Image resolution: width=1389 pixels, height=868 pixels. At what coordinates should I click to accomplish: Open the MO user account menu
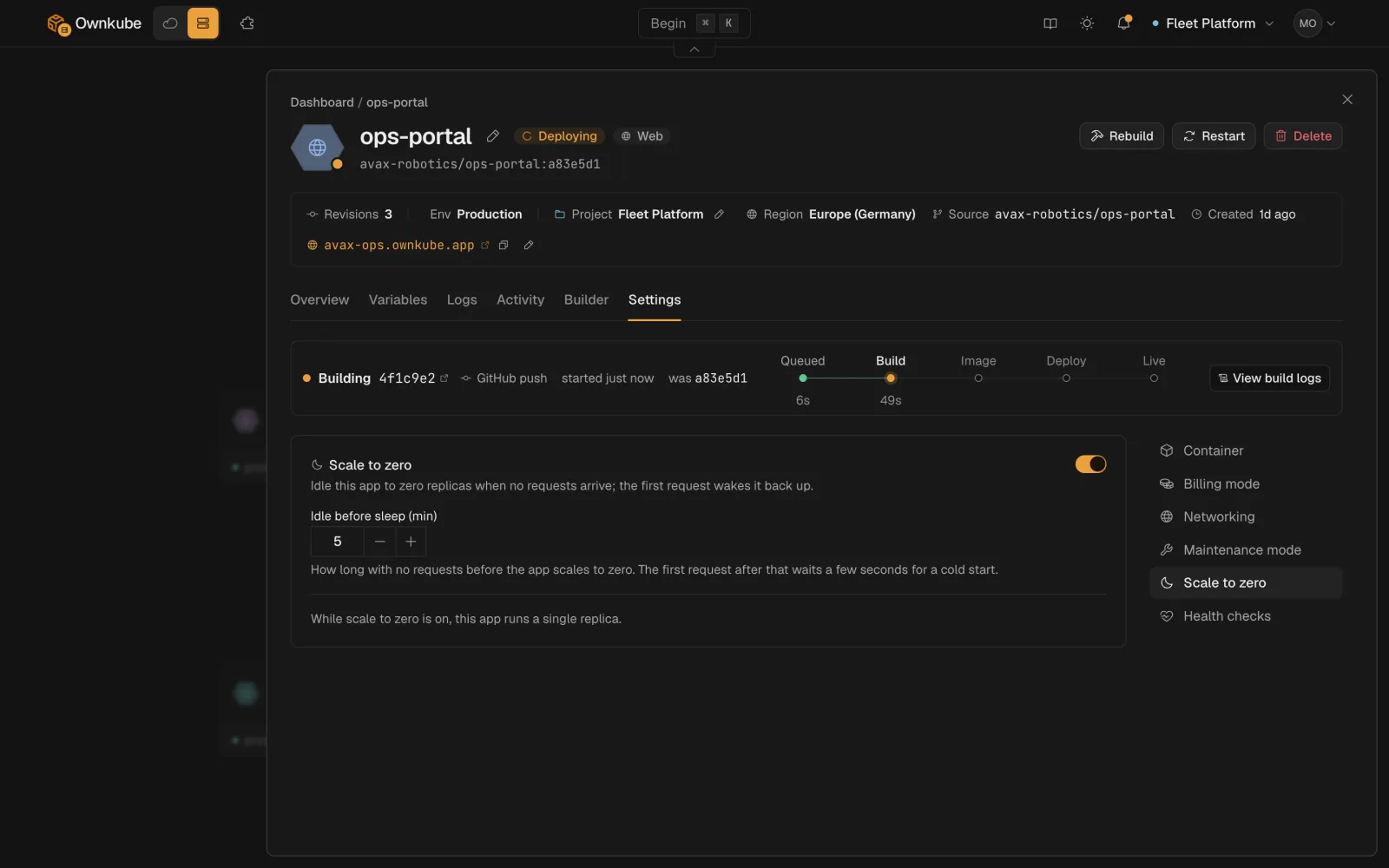[x=1314, y=23]
